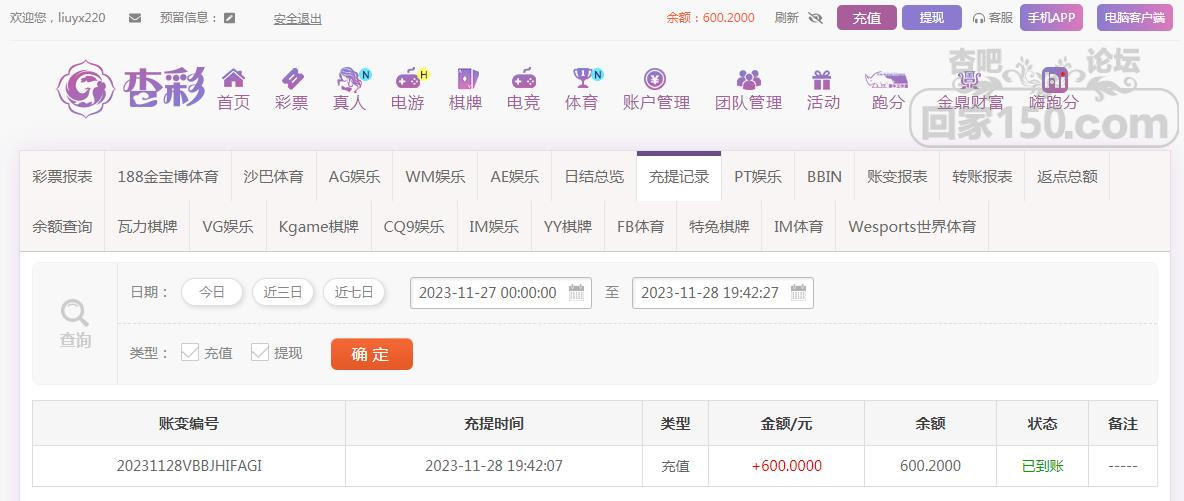The image size is (1184, 501).
Task: Open the mail envelope icon
Action: coord(135,18)
